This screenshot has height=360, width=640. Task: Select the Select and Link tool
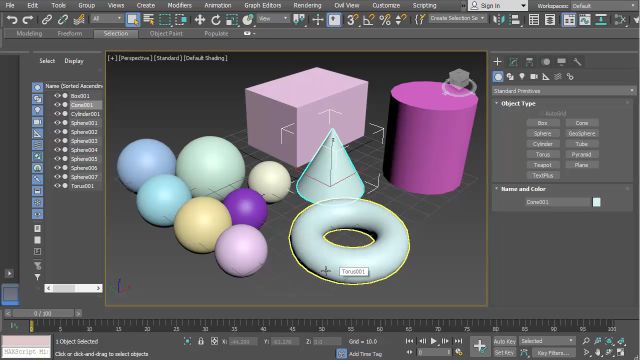[47, 19]
